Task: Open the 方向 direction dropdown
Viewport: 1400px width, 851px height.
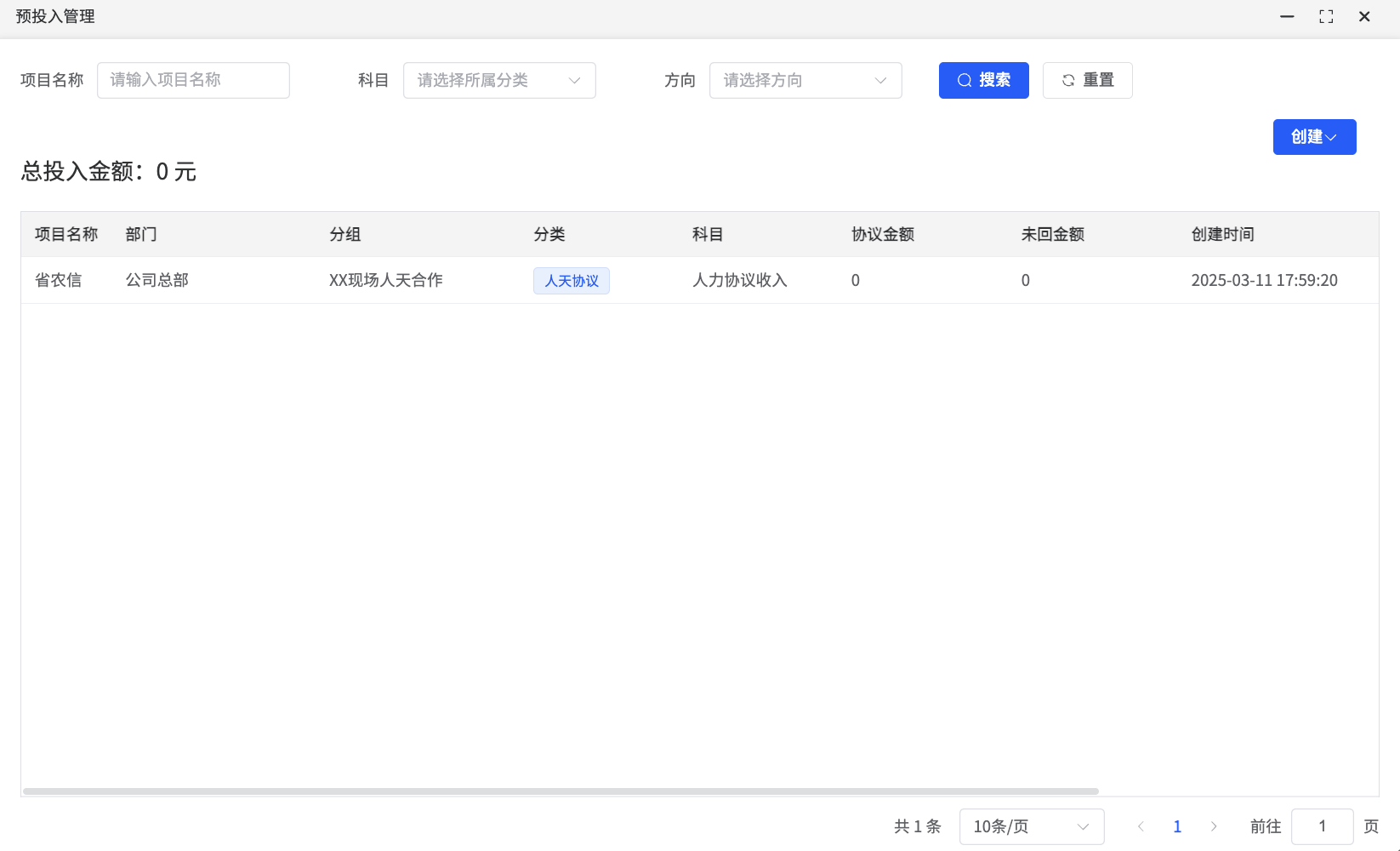Action: (x=805, y=80)
